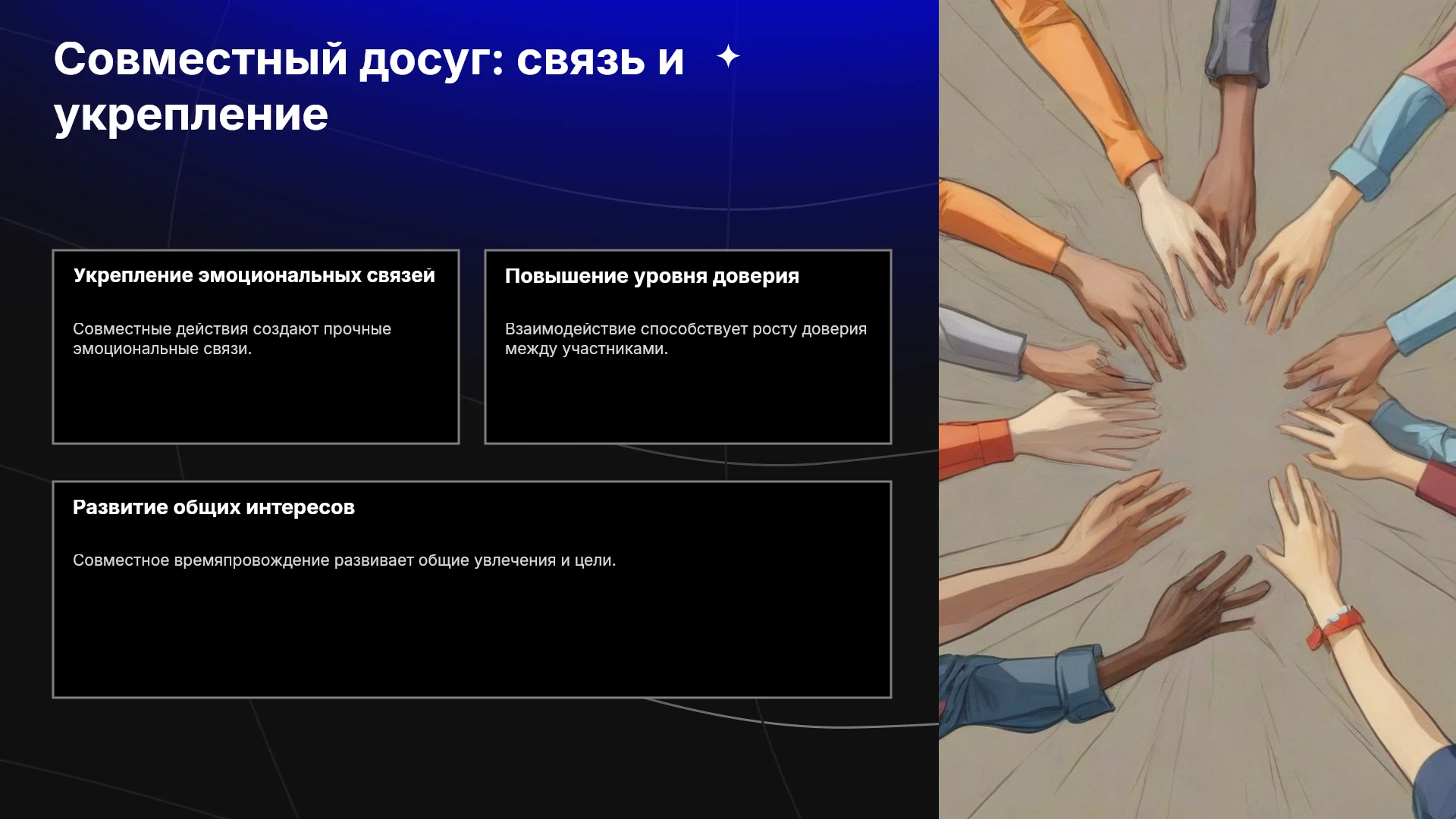Select the hands circle illustration

pos(1197,409)
